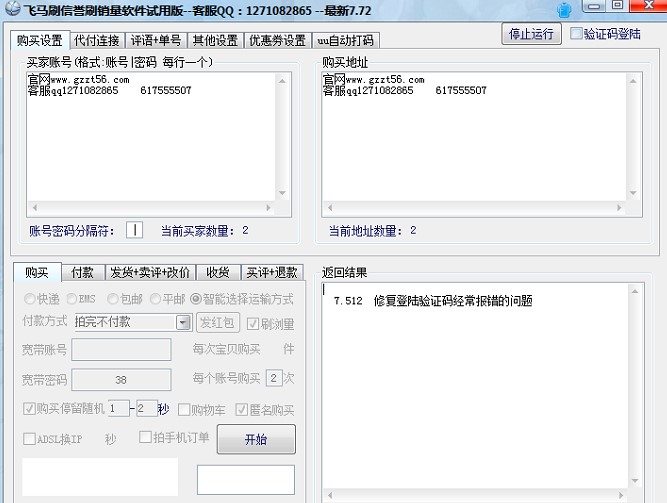Enable 验证码登陆 checkbox
This screenshot has height=503, width=667.
576,34
